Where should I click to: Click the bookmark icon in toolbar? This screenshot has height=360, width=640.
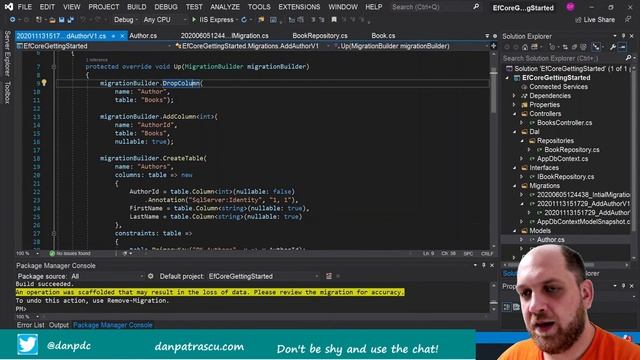point(334,20)
